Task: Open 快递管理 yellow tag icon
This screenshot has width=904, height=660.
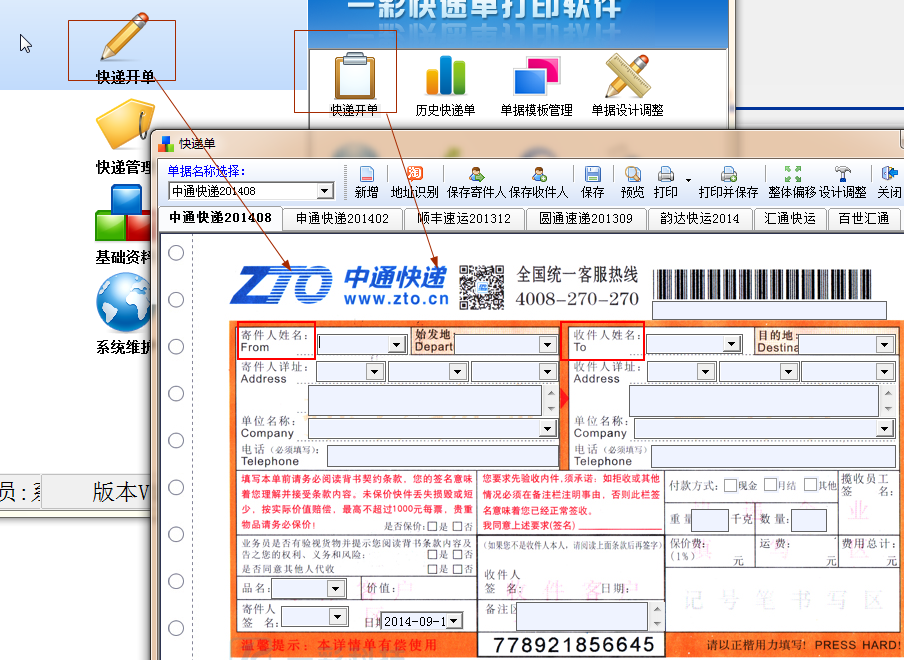Action: pos(125,125)
